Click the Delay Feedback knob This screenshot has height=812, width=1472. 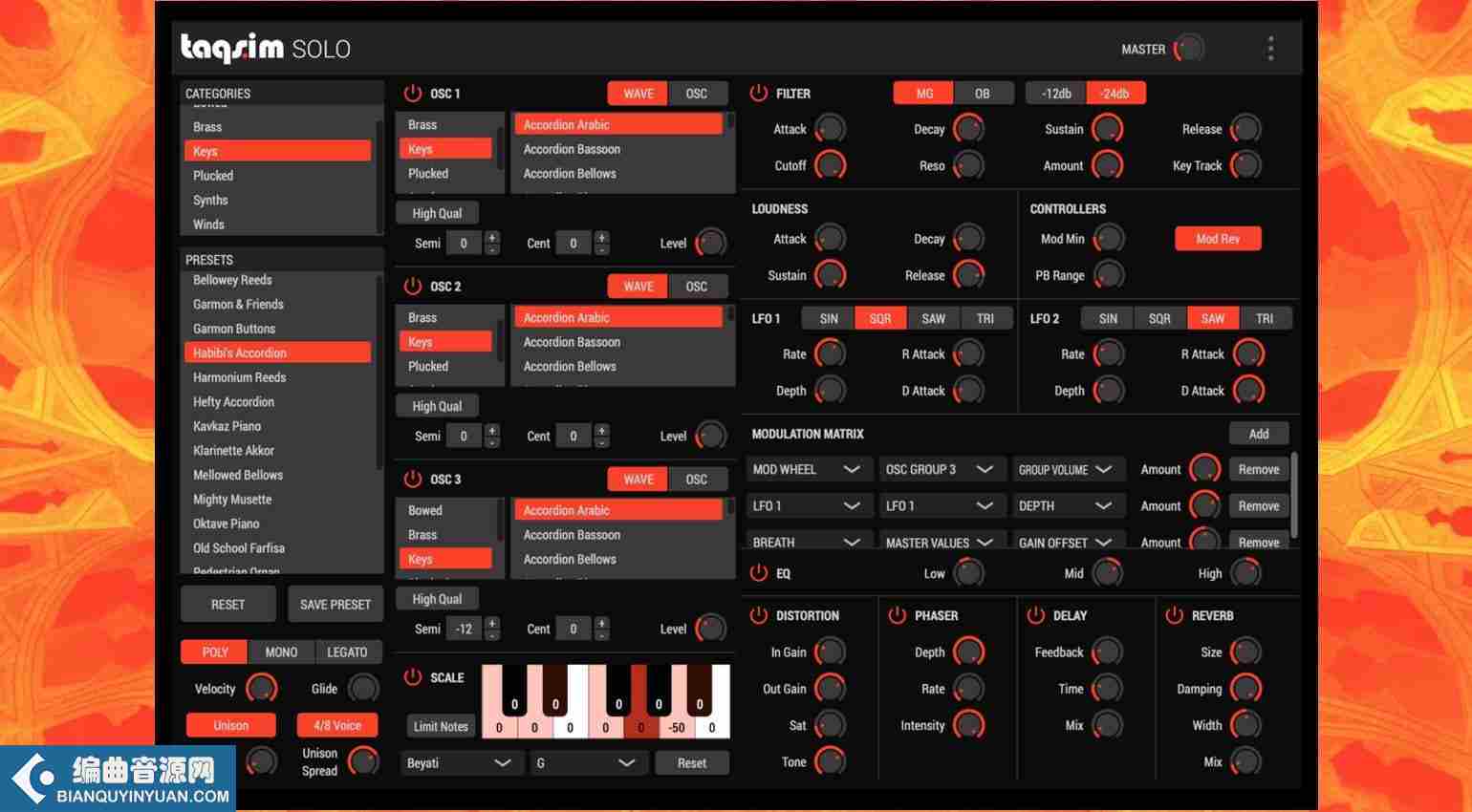(1107, 652)
